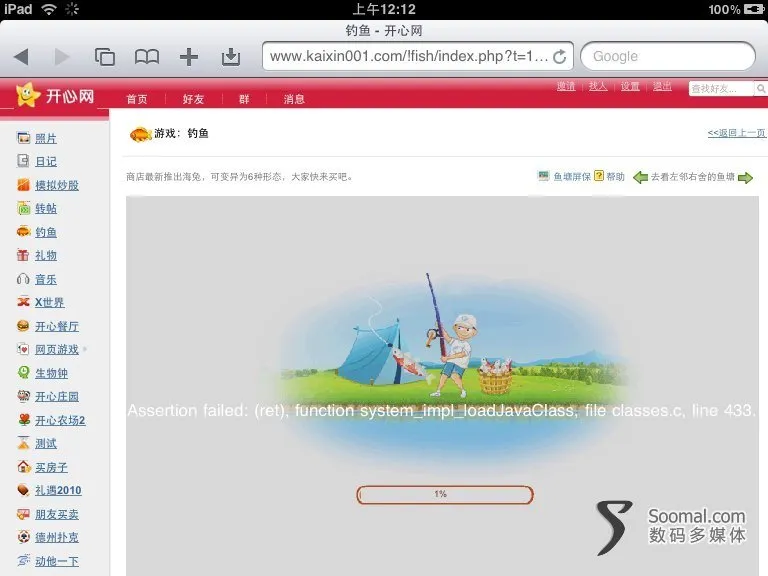Tap the Wi-Fi status icon

coord(48,9)
